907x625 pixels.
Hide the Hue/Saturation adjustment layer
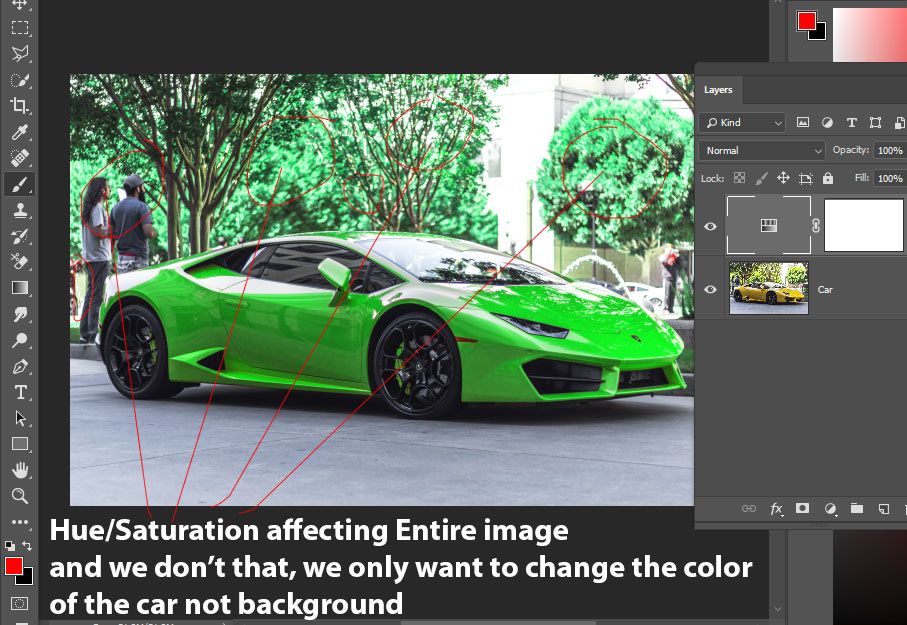pos(711,226)
